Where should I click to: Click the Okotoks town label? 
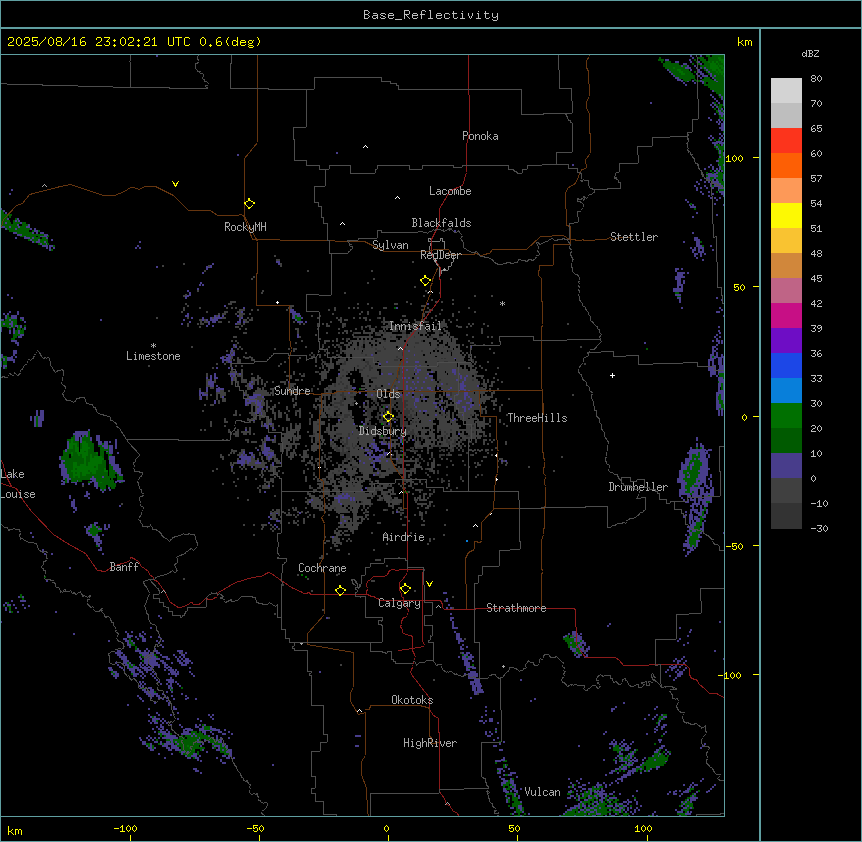click(412, 700)
